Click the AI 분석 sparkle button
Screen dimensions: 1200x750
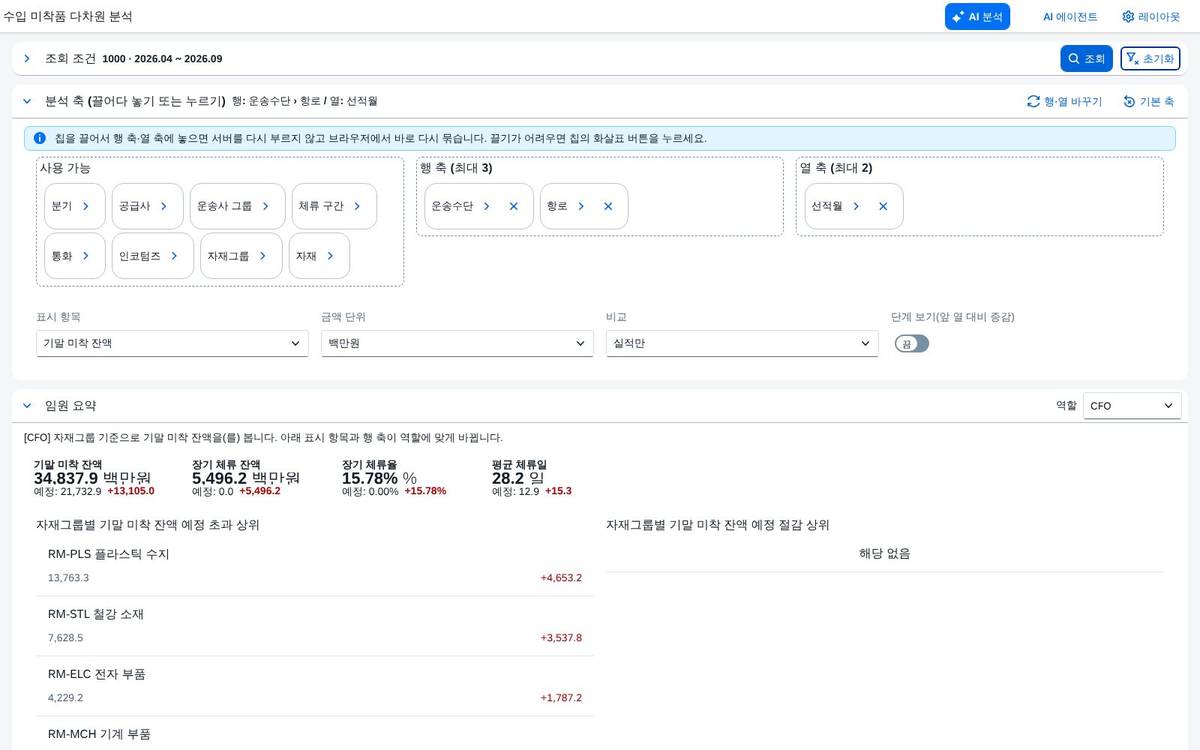pos(977,17)
